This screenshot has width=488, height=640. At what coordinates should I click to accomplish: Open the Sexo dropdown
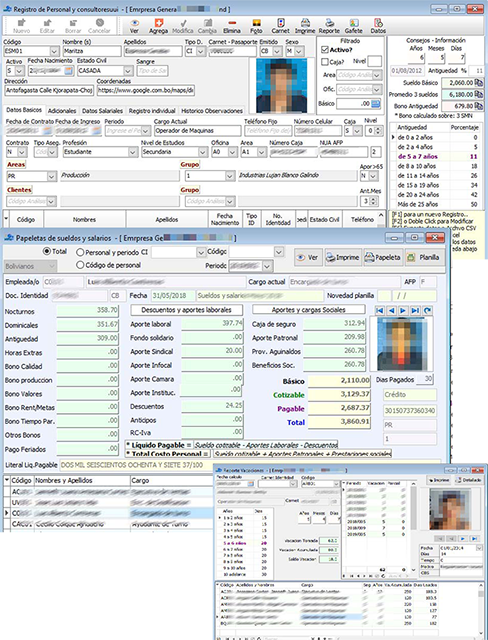(299, 51)
